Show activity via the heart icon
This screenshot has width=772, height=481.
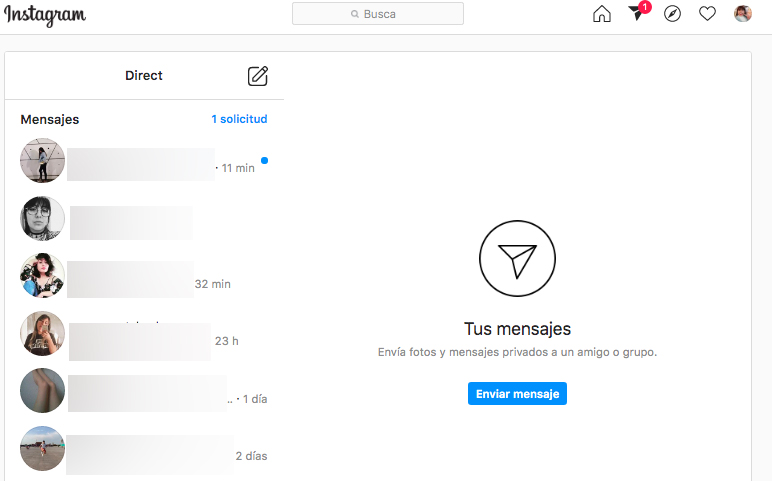707,14
